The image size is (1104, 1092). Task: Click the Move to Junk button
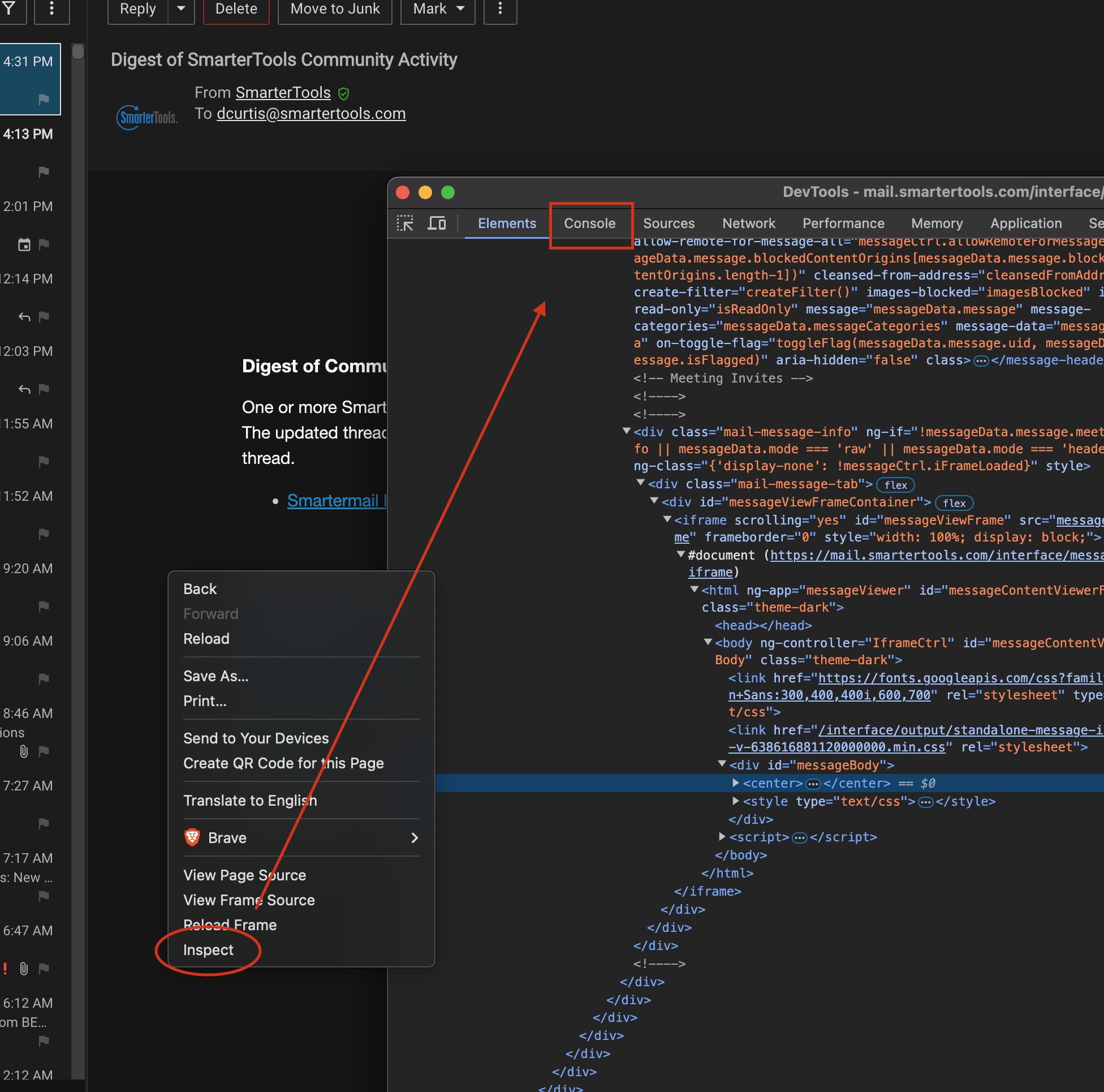click(335, 8)
